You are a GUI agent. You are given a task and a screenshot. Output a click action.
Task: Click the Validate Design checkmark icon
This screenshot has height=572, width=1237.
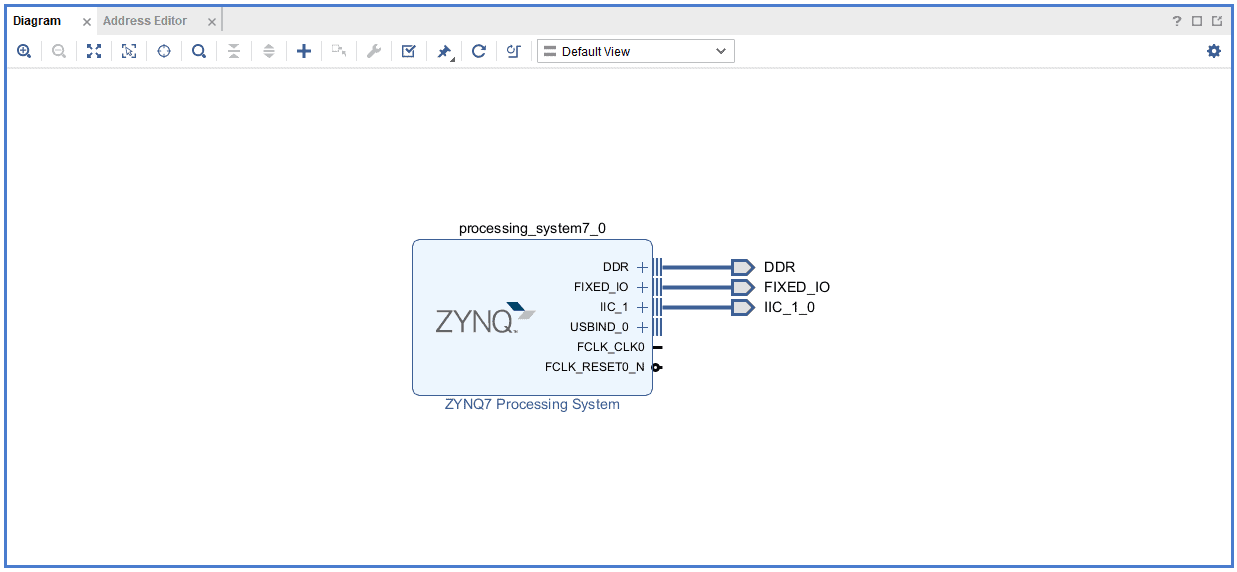pyautogui.click(x=408, y=51)
